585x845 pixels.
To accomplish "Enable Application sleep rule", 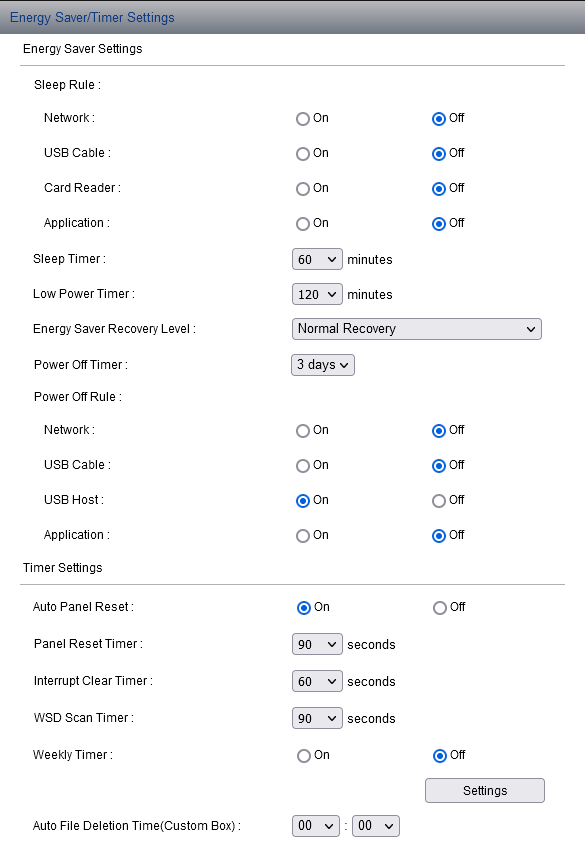I will 301,223.
